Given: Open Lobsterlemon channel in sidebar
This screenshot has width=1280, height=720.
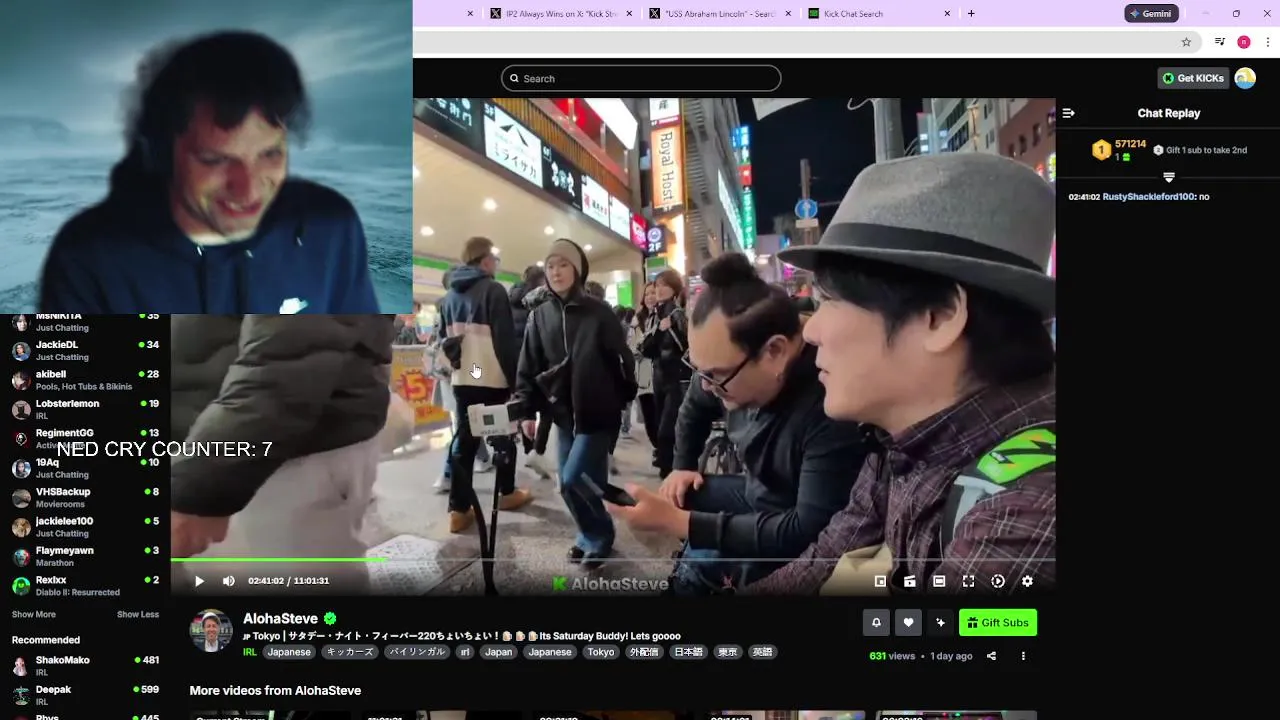Looking at the screenshot, I should 85,409.
